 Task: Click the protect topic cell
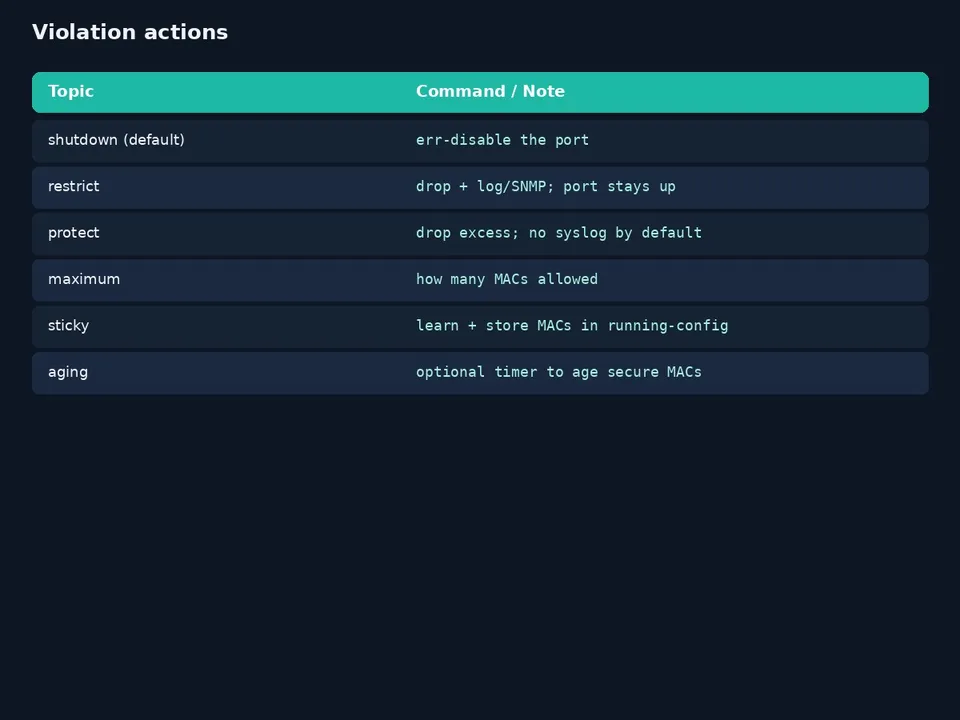(x=73, y=233)
